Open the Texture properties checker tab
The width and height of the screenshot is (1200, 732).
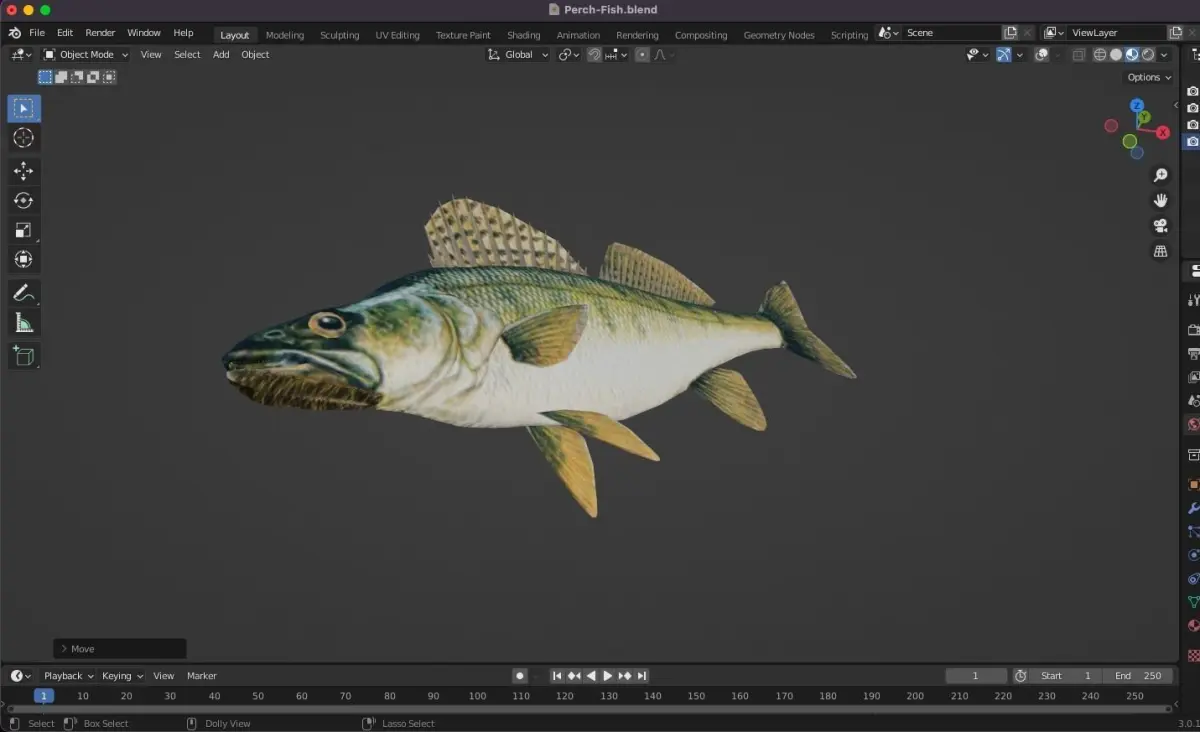pyautogui.click(x=1193, y=655)
